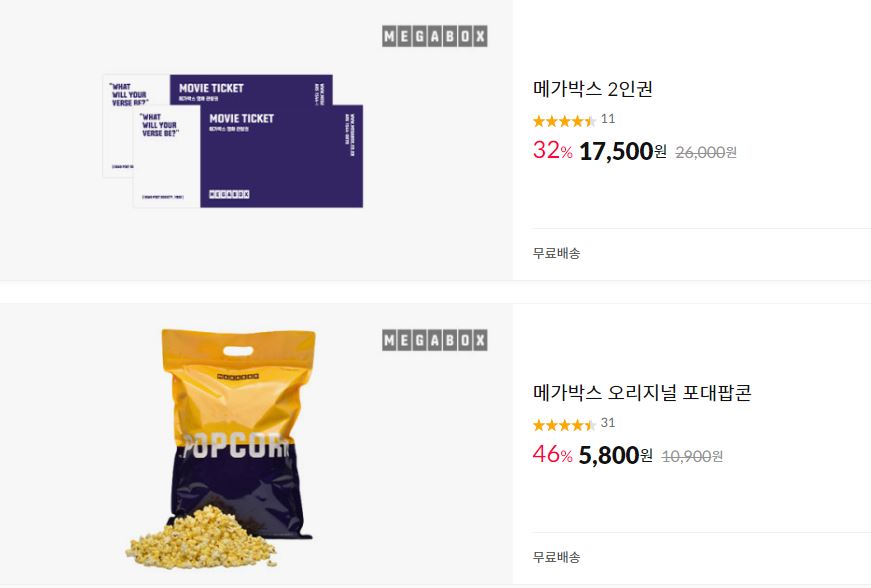
Task: Click the review count 11
Action: [x=608, y=119]
